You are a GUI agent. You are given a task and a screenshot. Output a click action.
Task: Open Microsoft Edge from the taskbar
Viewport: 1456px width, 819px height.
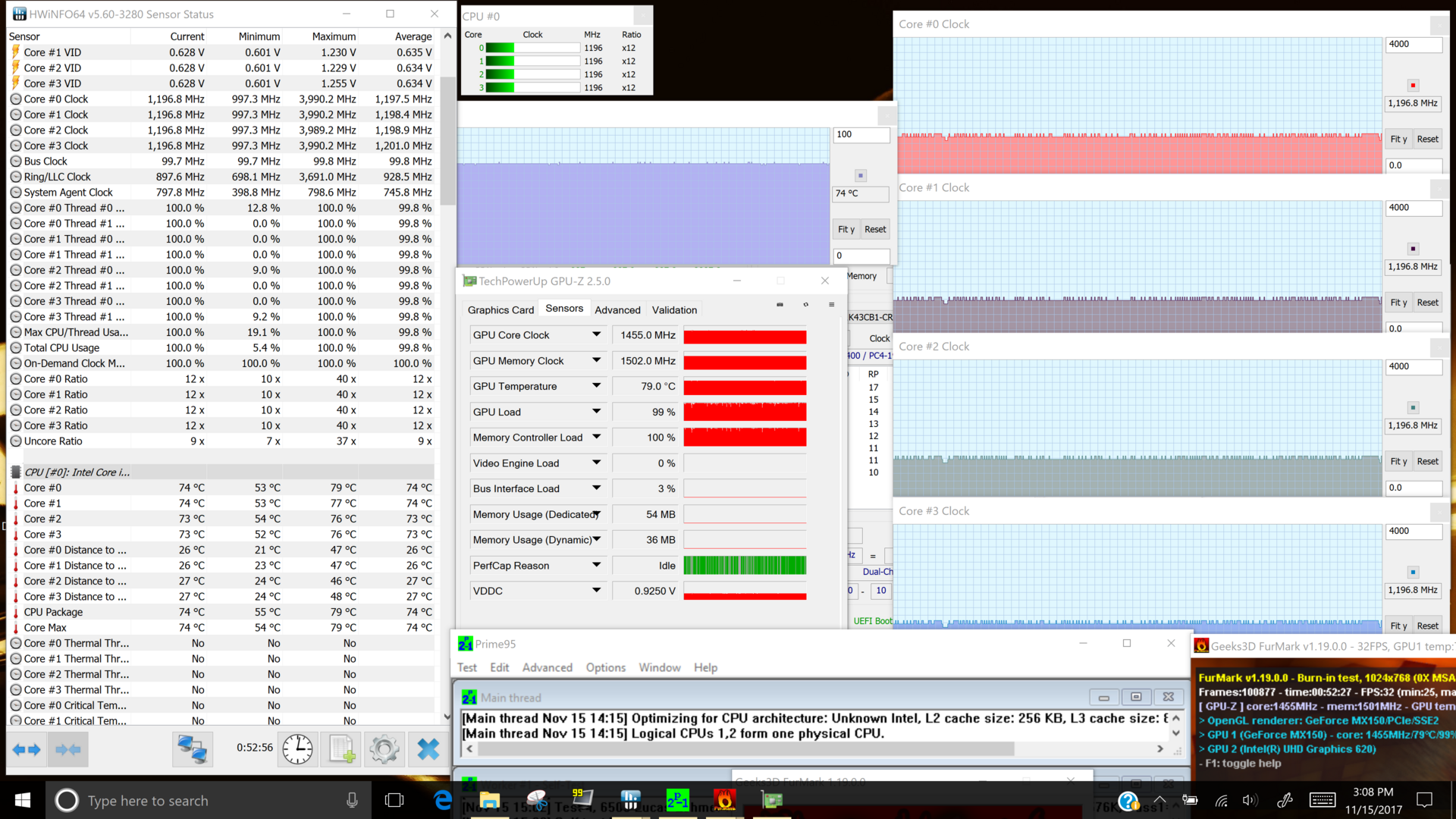443,801
